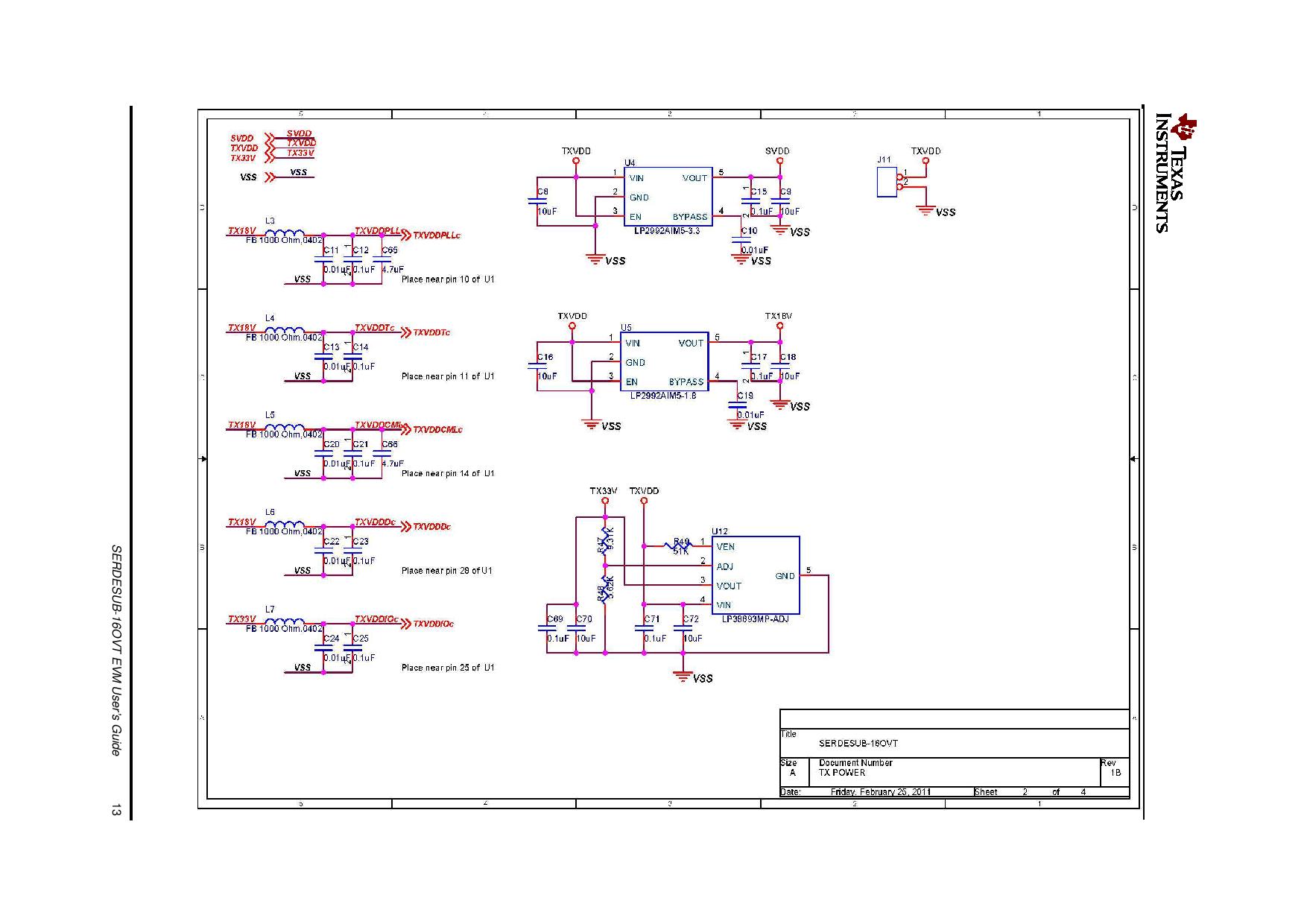The height and width of the screenshot is (924, 1307).
Task: Select the J11 connector symbol
Action: [x=887, y=182]
